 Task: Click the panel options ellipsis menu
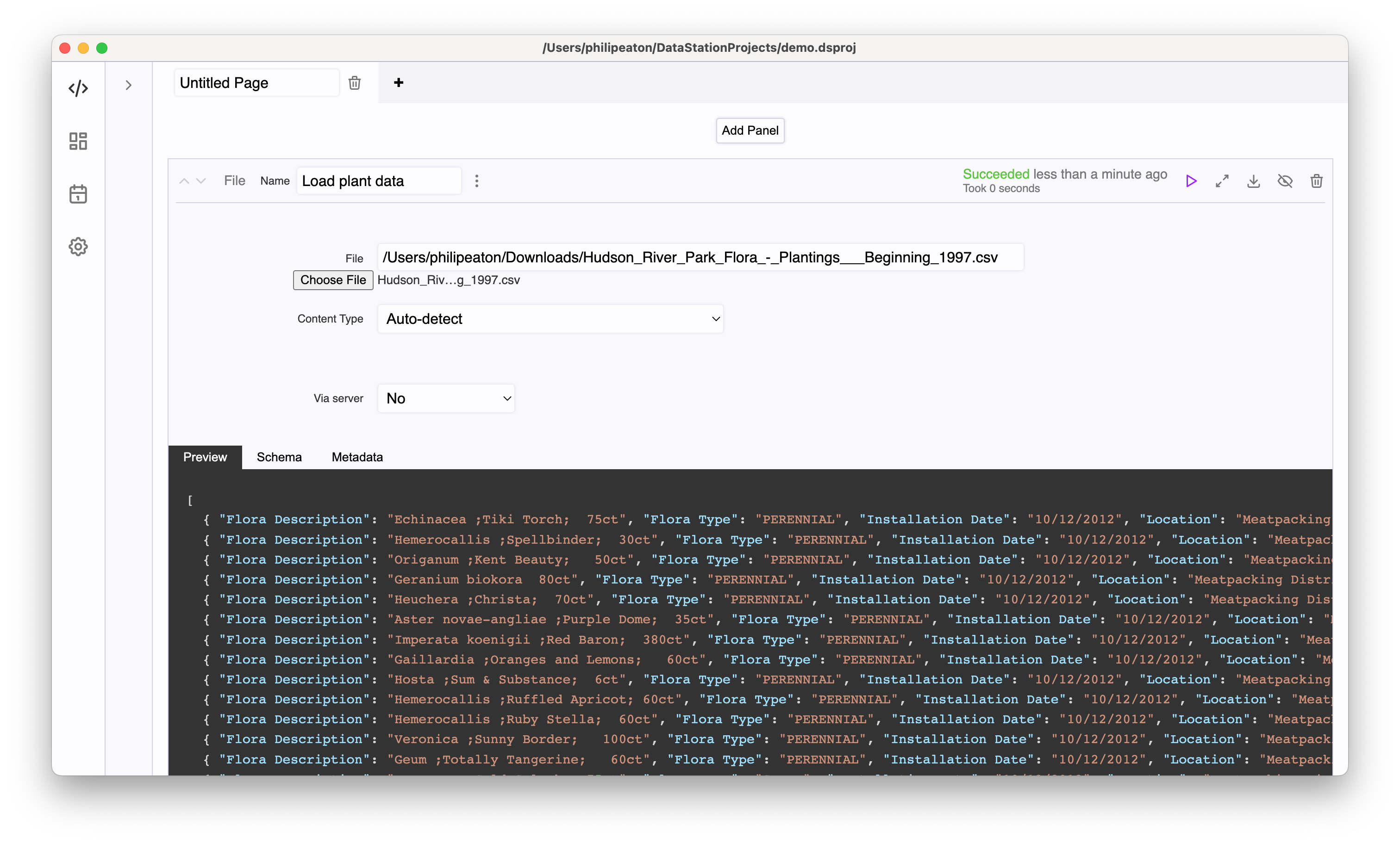477,180
